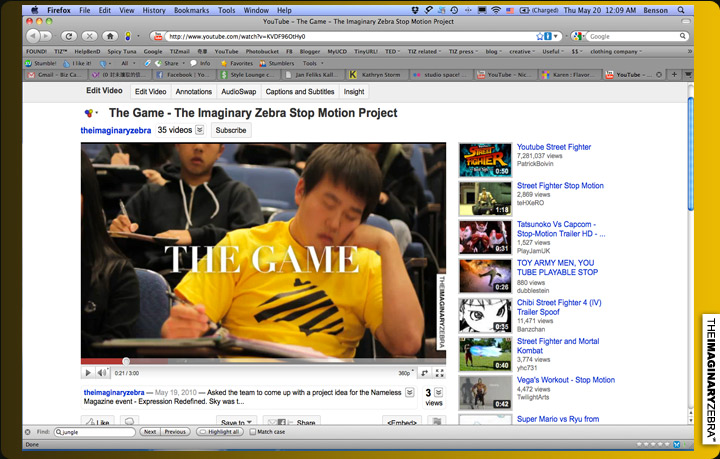The width and height of the screenshot is (720, 459).
Task: Click the Subscribe button
Action: point(231,130)
